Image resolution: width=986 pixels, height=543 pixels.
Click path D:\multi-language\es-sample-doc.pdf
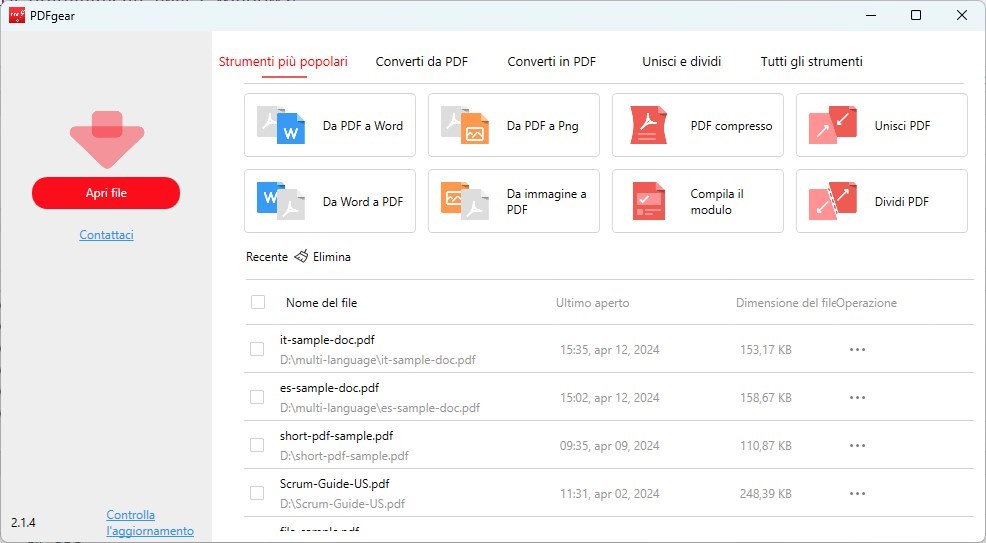point(380,408)
